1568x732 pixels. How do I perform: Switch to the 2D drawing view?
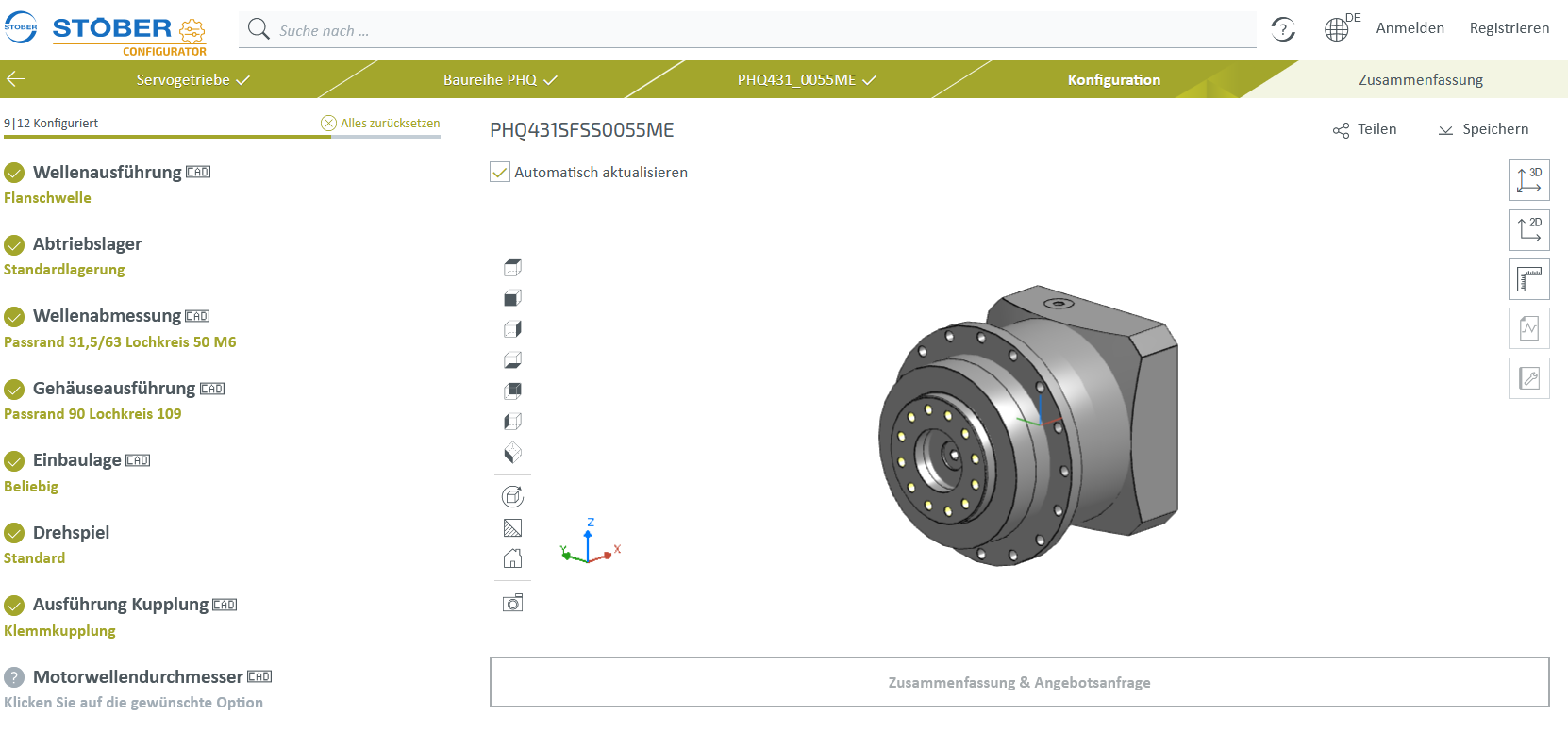1528,229
